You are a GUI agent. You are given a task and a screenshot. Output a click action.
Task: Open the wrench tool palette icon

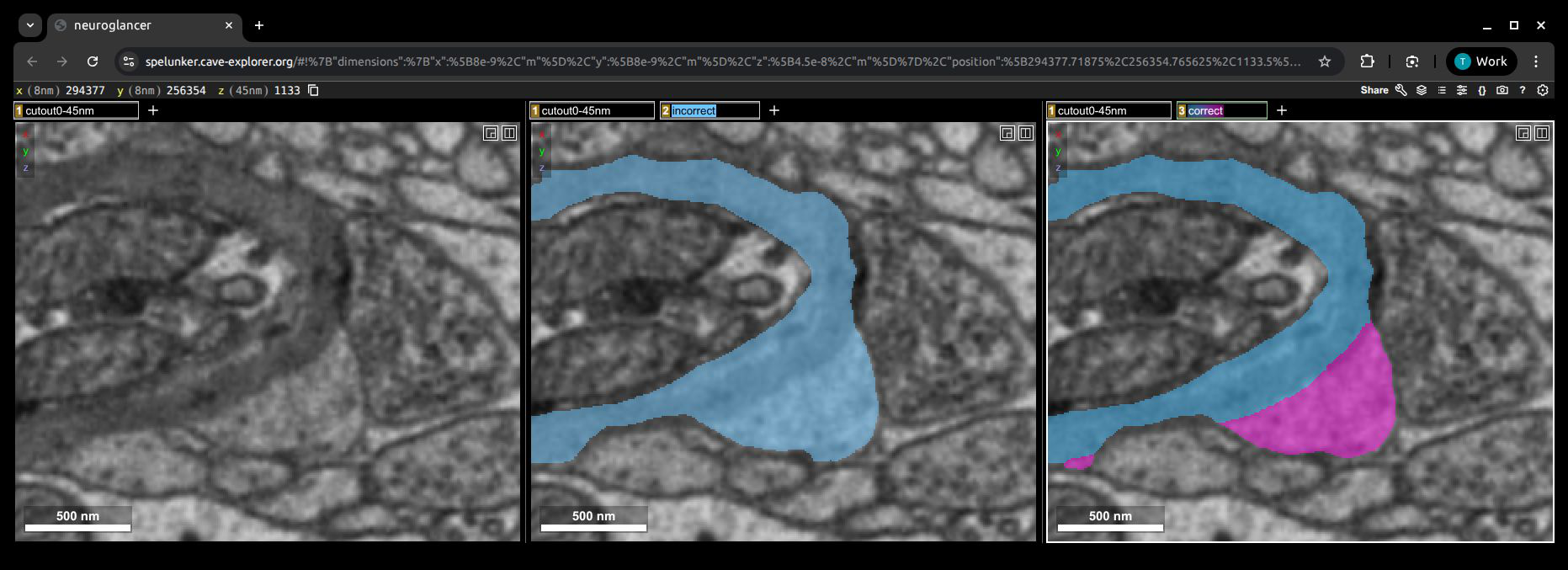(x=1401, y=90)
